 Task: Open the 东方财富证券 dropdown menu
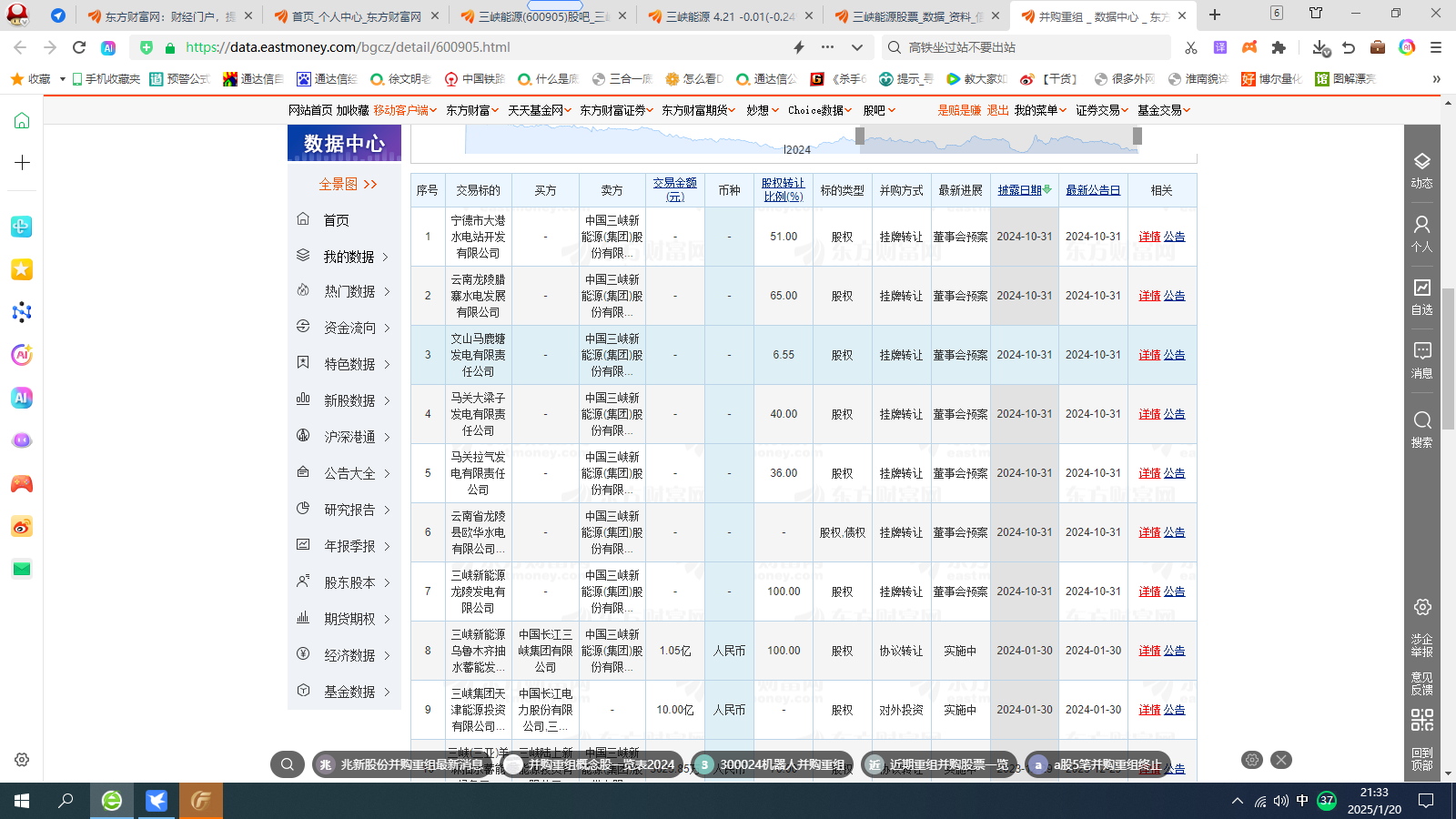[x=617, y=110]
